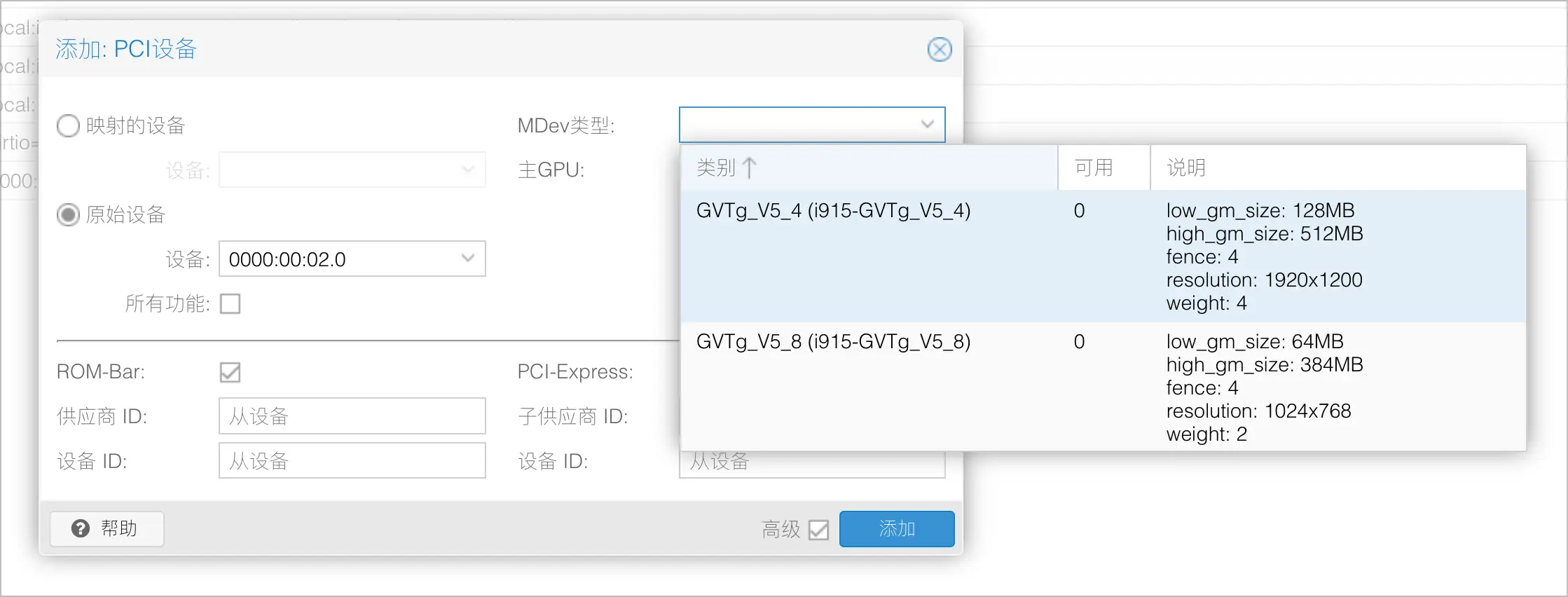Select the 原始设备 radio button

click(68, 214)
